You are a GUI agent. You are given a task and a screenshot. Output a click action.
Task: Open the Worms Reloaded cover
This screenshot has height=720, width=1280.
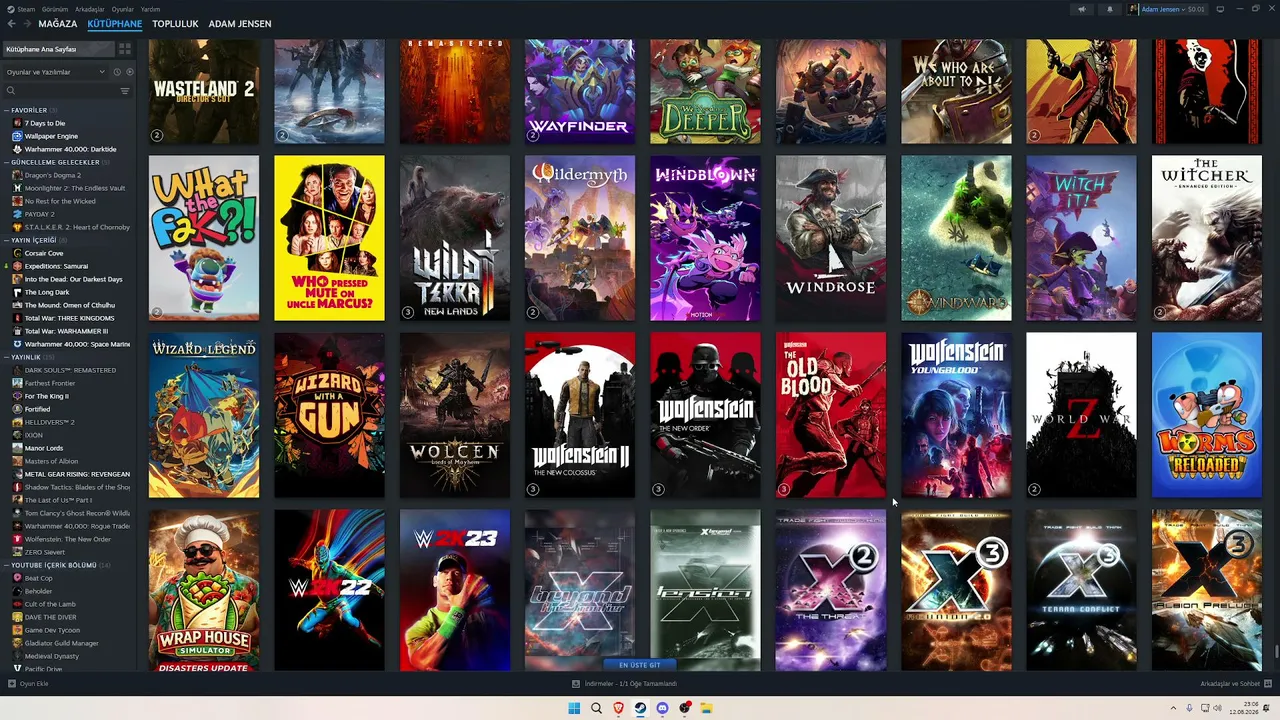click(1206, 415)
